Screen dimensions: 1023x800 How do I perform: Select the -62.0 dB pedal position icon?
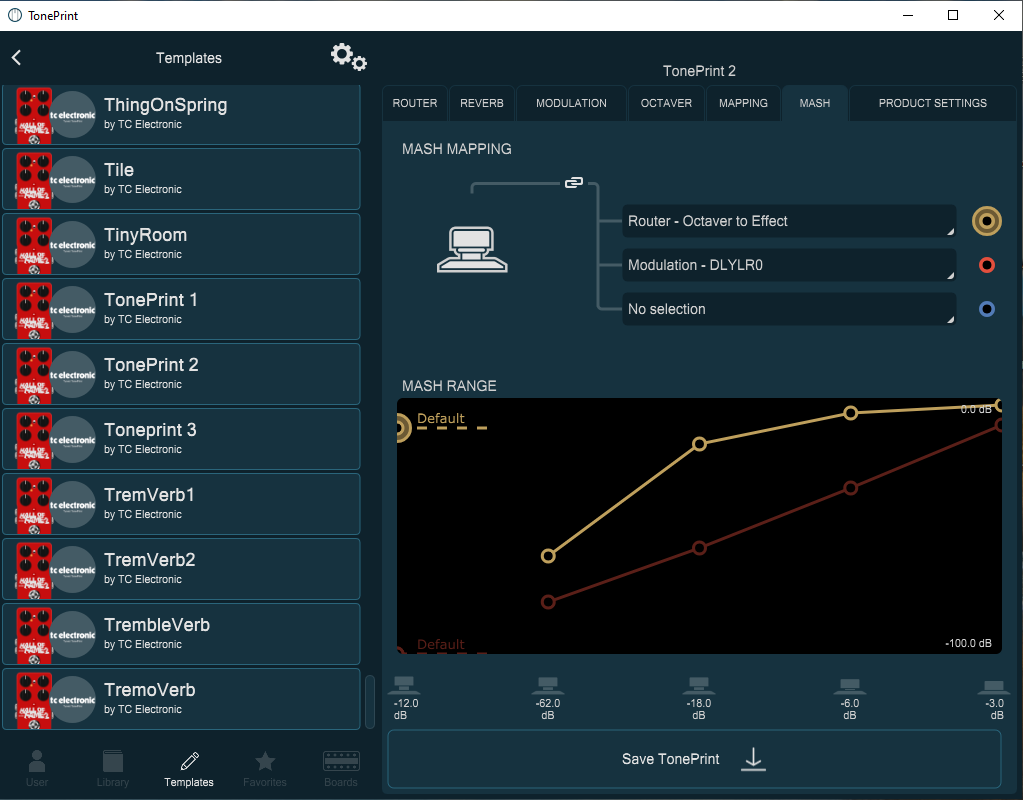click(547, 685)
